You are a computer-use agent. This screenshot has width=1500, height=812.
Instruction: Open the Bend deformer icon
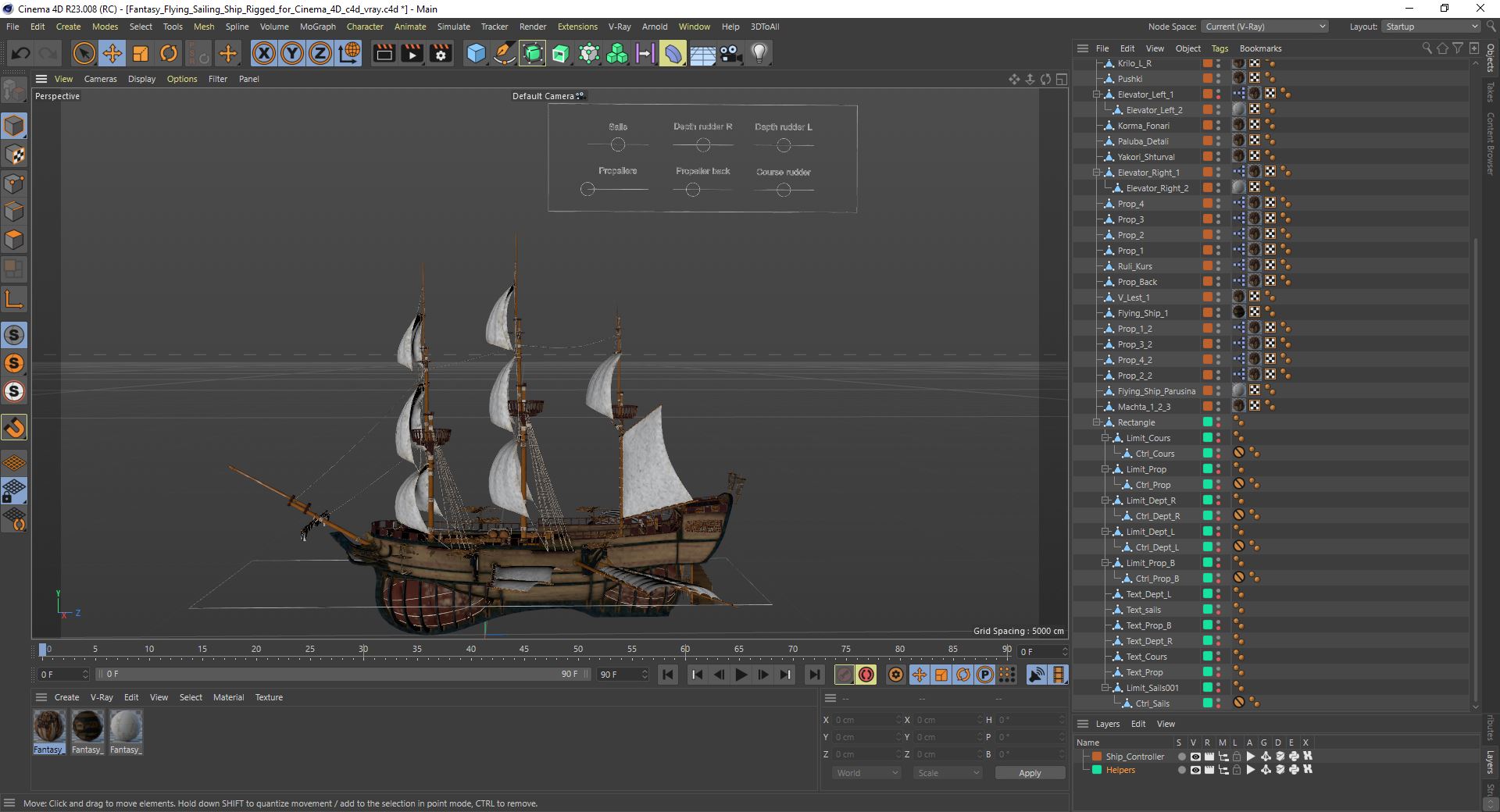[x=673, y=53]
